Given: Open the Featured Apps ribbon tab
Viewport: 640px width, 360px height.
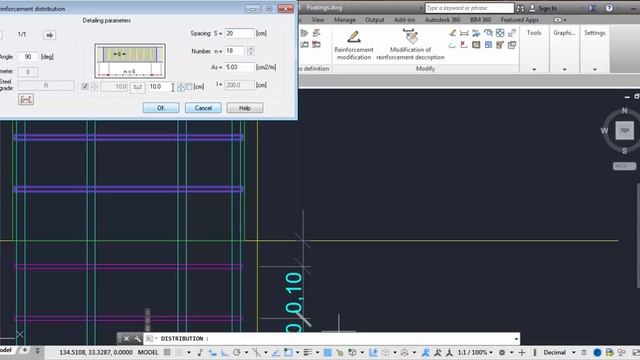Looking at the screenshot, I should pyautogui.click(x=520, y=20).
